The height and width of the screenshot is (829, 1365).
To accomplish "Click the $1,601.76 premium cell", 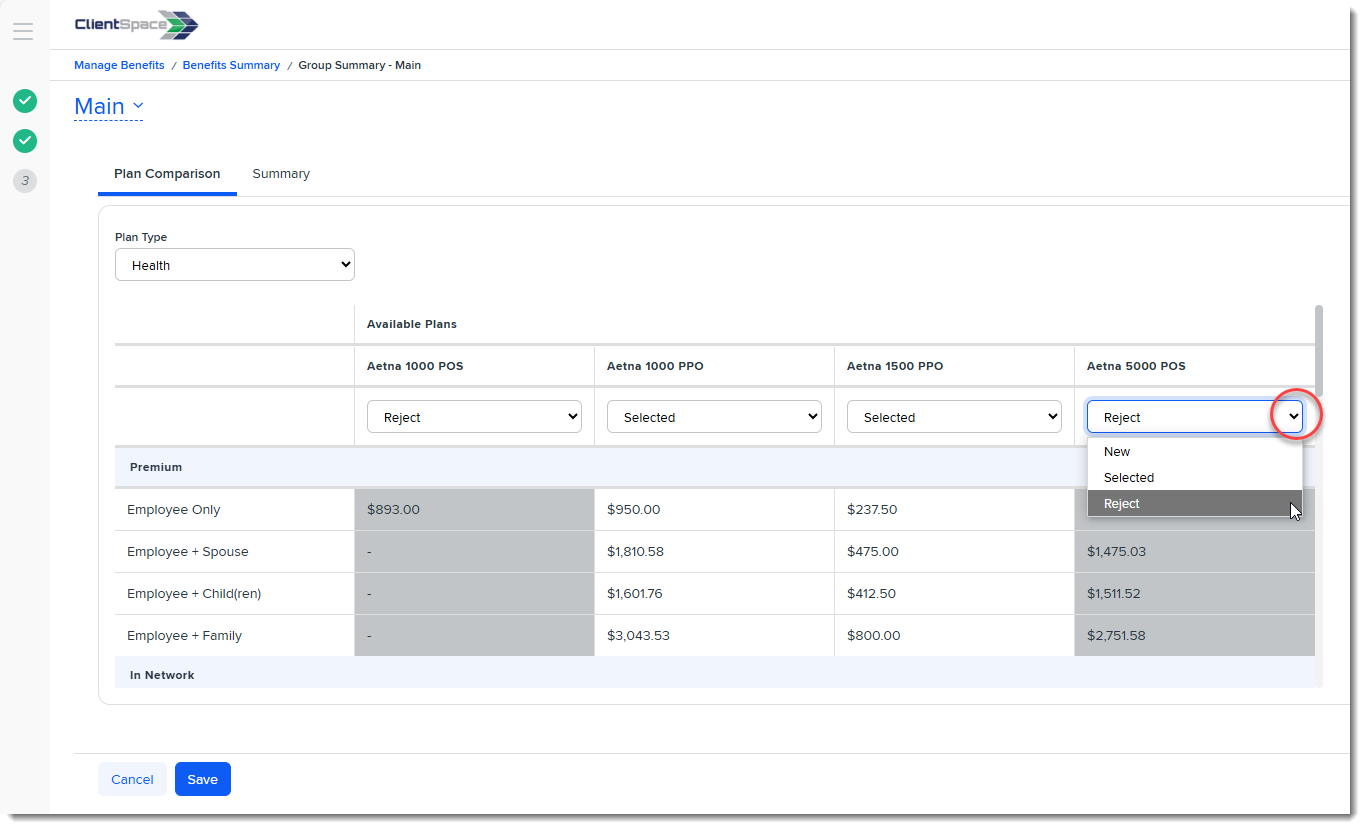I will click(x=714, y=593).
